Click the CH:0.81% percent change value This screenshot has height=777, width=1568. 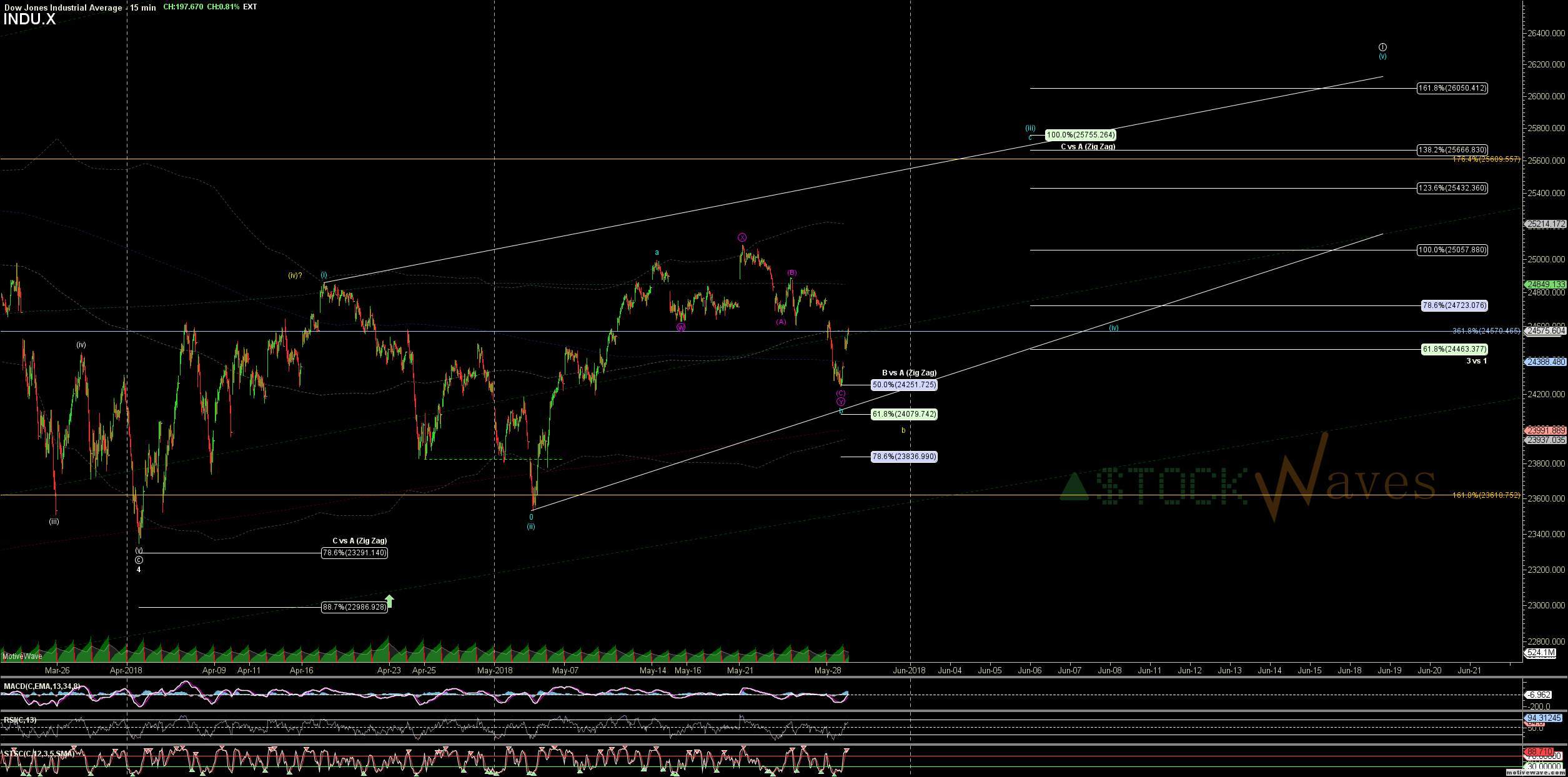coord(223,7)
